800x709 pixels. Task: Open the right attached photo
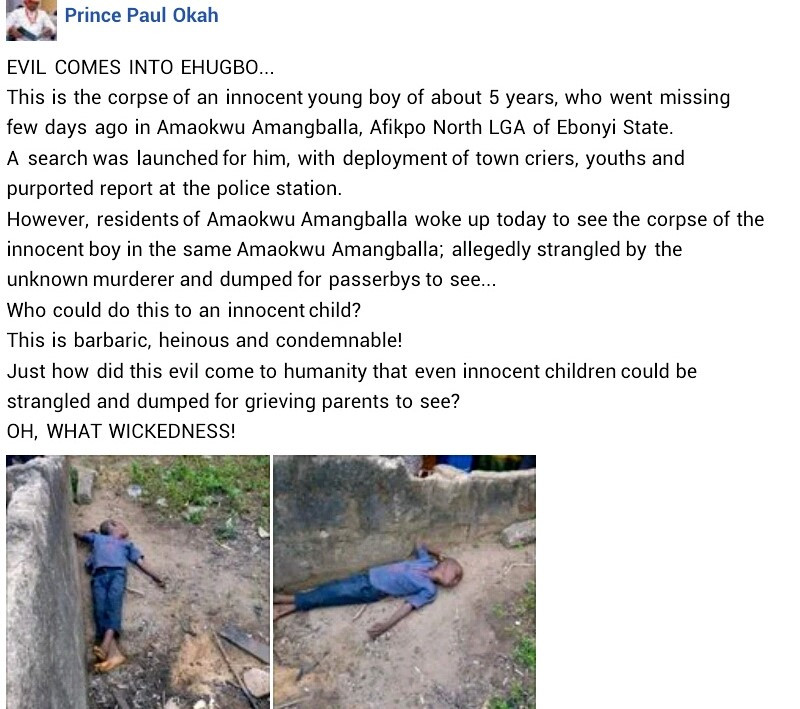[405, 582]
